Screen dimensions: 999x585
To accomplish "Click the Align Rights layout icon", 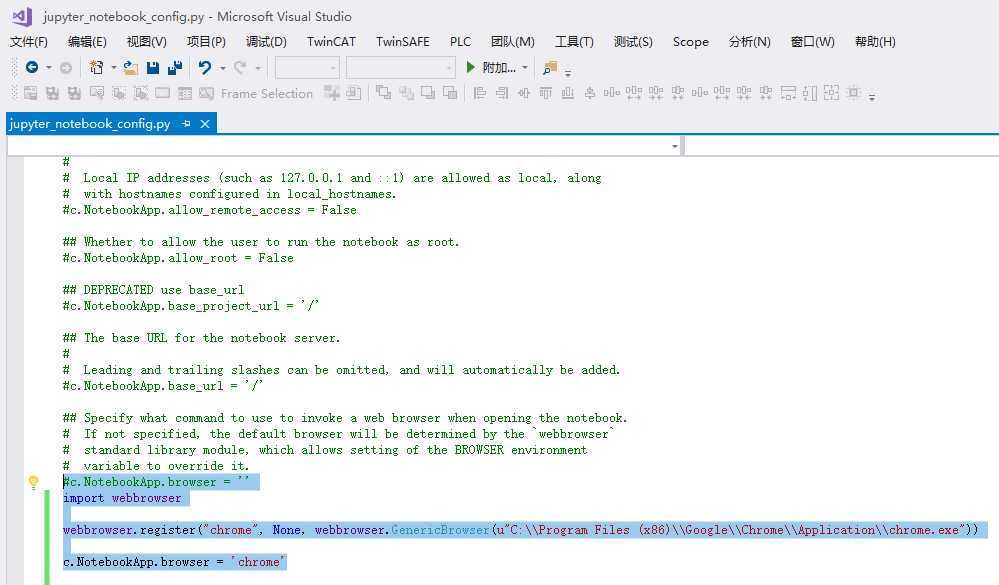I will pyautogui.click(x=502, y=94).
